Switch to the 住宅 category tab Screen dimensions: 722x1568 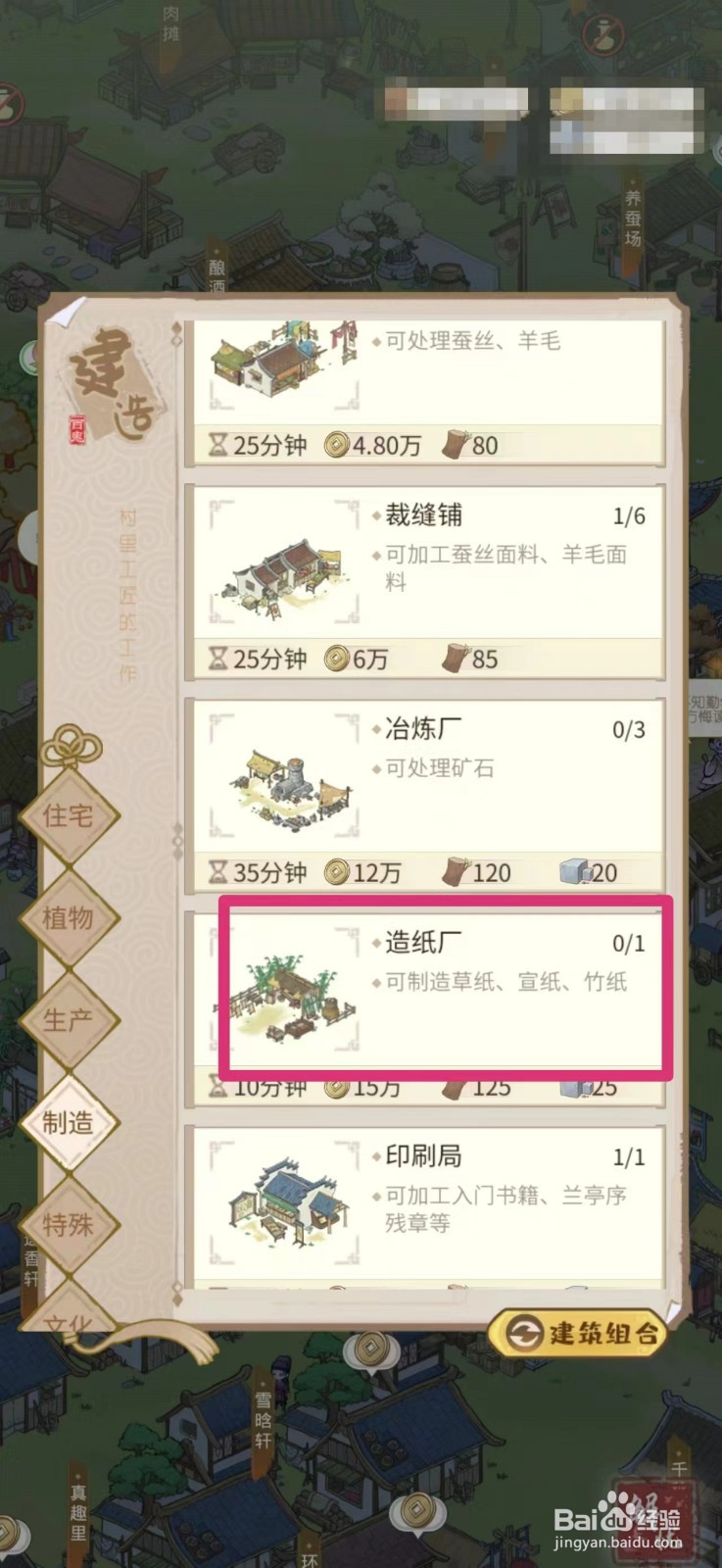click(69, 814)
